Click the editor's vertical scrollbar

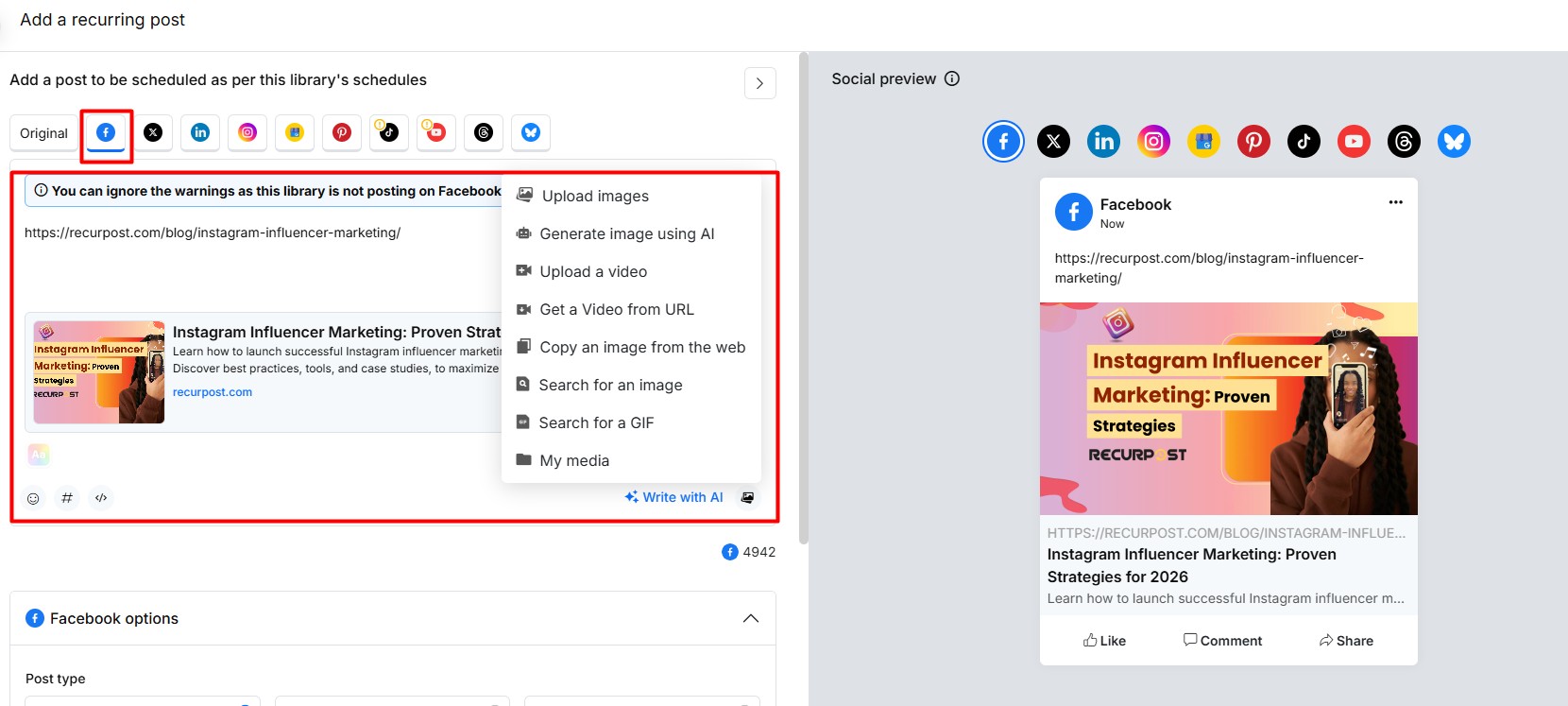pos(804,299)
